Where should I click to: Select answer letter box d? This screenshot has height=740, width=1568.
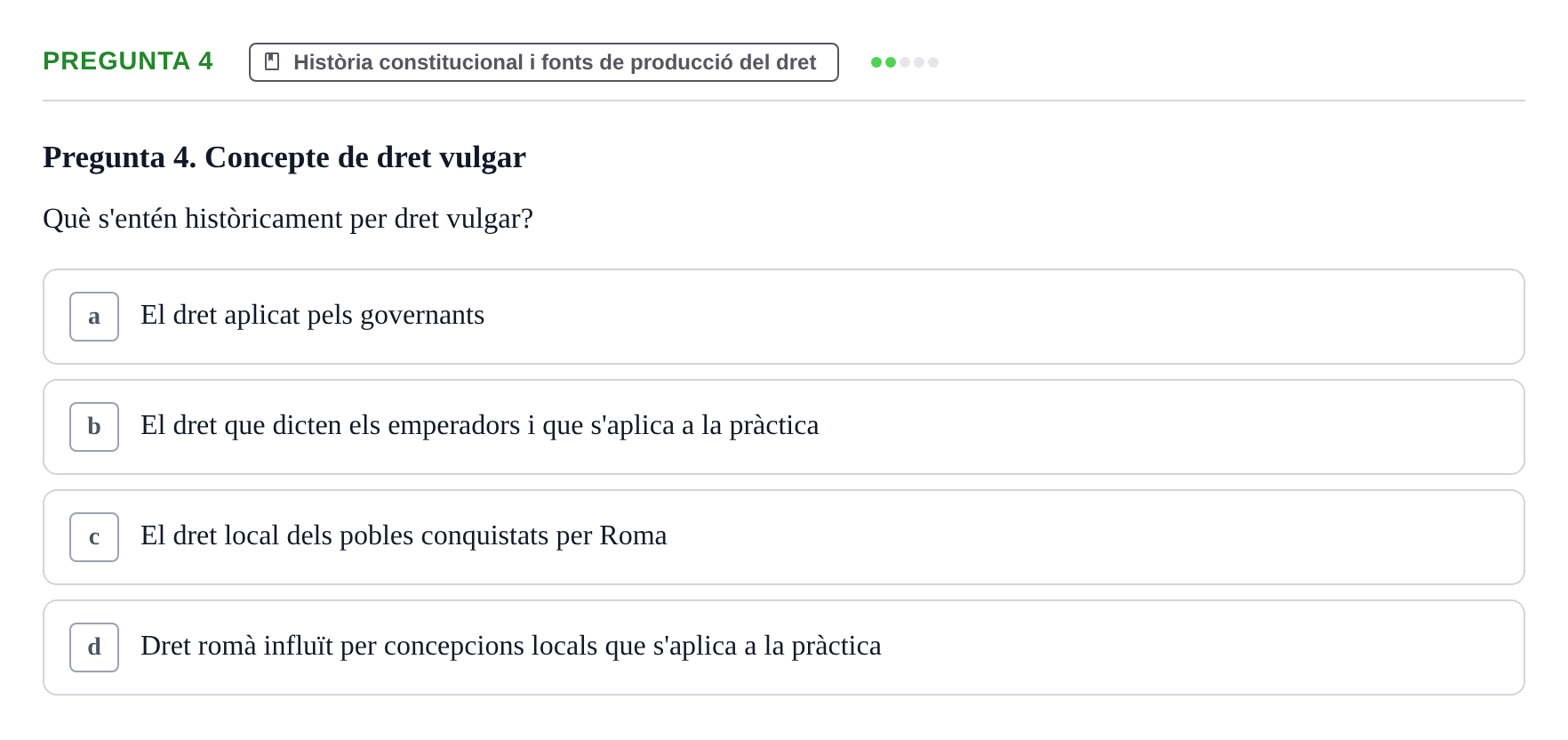coord(94,647)
